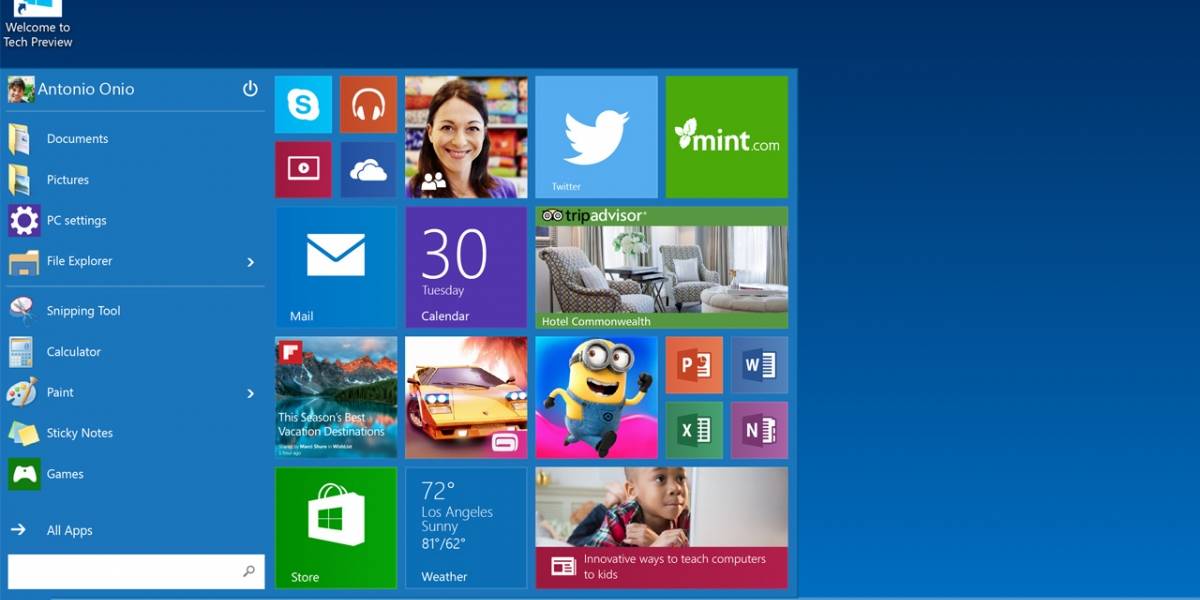Launch the racing car game tile
Screen dimensions: 1200x600
tap(466, 397)
